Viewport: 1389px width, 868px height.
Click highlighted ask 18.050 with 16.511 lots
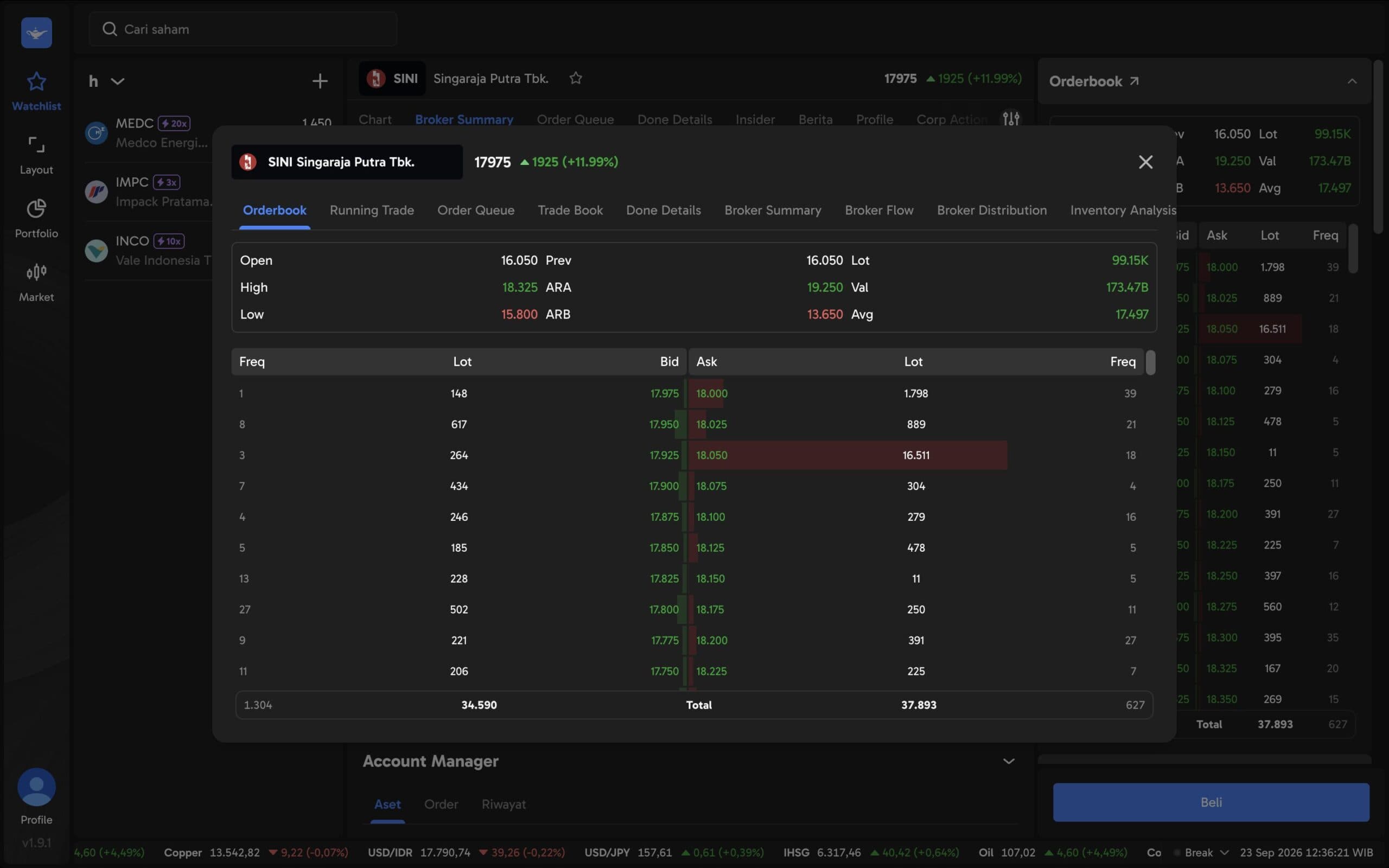click(916, 455)
